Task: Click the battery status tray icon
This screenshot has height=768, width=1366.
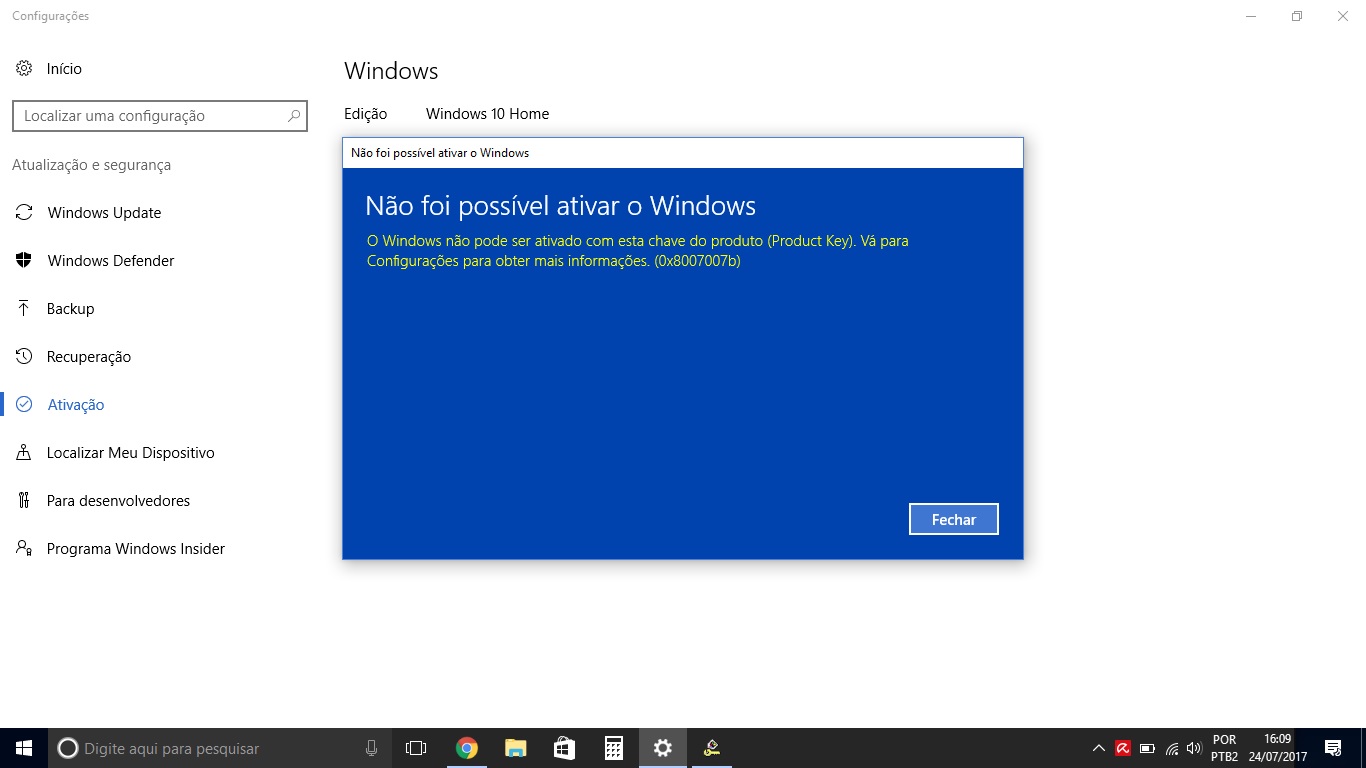Action: (x=1147, y=748)
